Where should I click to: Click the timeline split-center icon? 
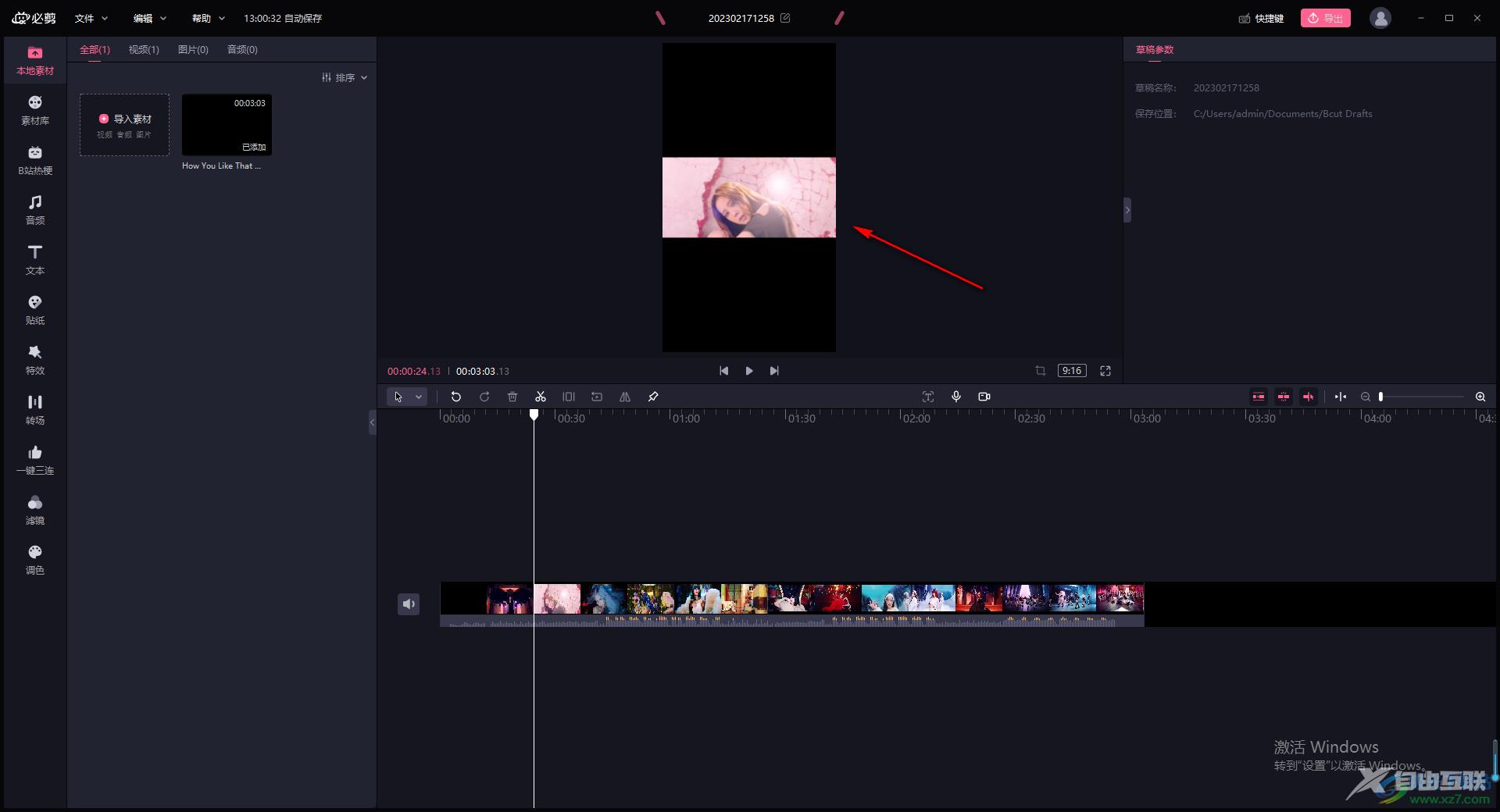1341,397
